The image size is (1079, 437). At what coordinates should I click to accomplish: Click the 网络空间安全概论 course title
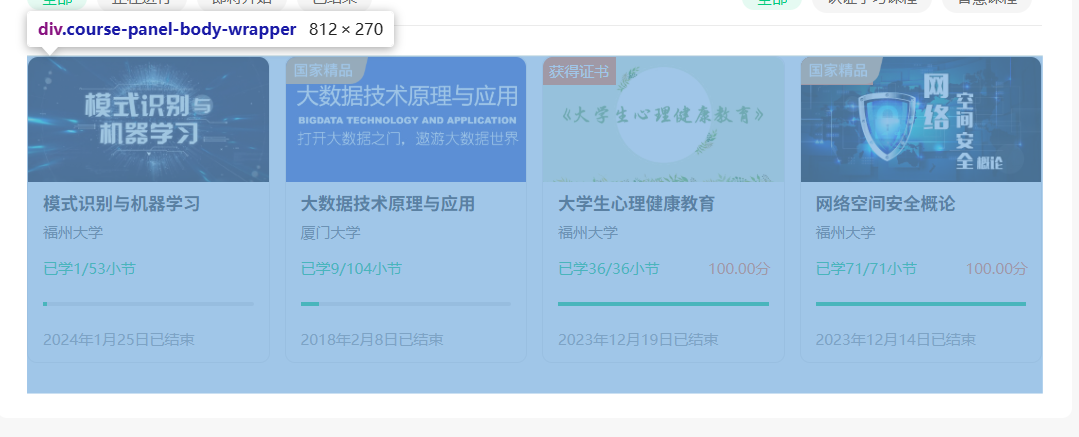[x=886, y=204]
